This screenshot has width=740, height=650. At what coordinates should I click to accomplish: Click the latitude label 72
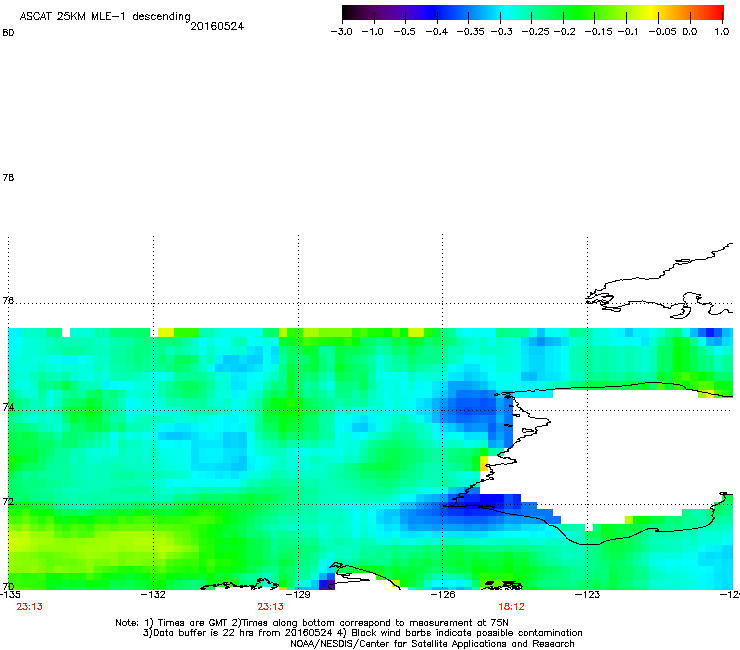point(8,501)
